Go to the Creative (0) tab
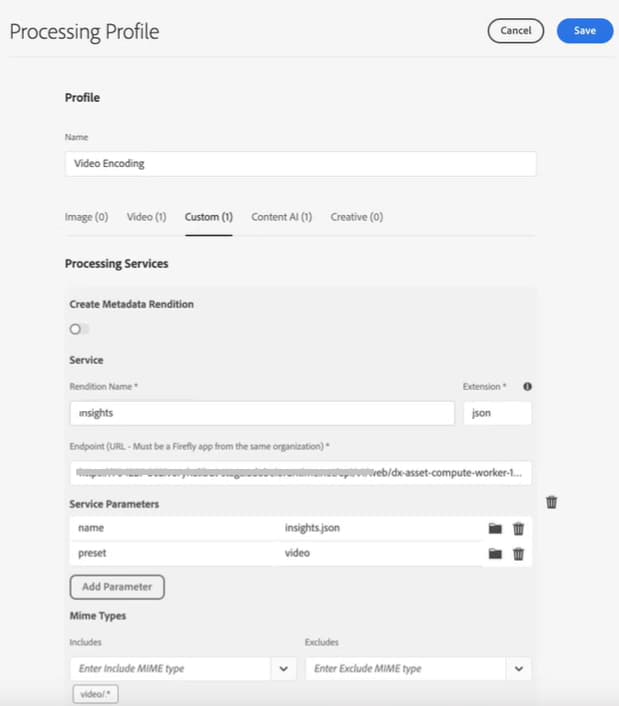619x706 pixels. (x=356, y=217)
